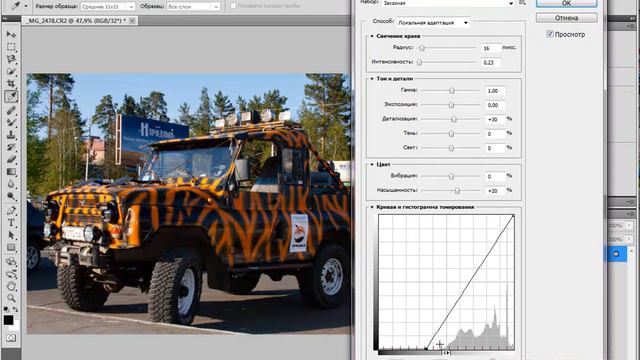Adjust the Гамма slider handle
Viewport: 640px width, 360px height.
pos(452,91)
